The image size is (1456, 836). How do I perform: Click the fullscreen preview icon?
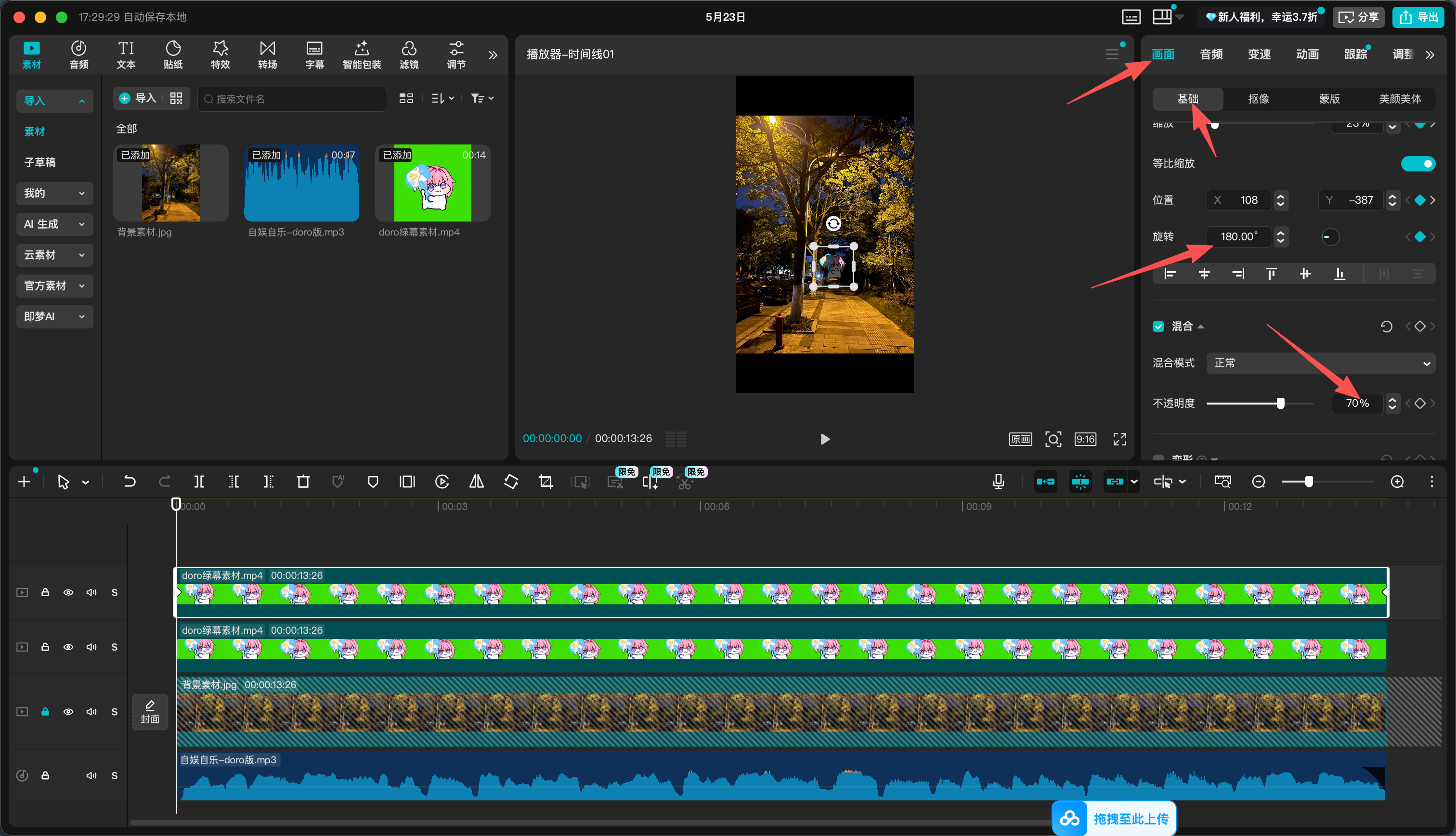(1120, 439)
